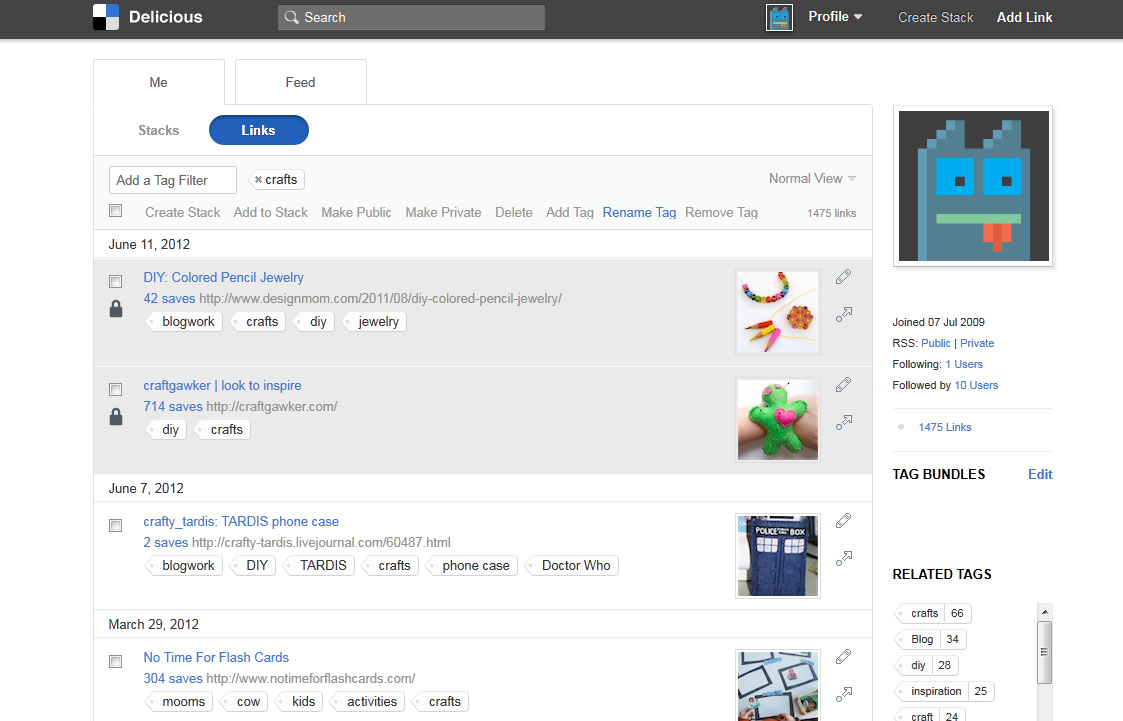The height and width of the screenshot is (721, 1123).
Task: Check the No Time For Flash Cards checkbox
Action: coord(115,662)
